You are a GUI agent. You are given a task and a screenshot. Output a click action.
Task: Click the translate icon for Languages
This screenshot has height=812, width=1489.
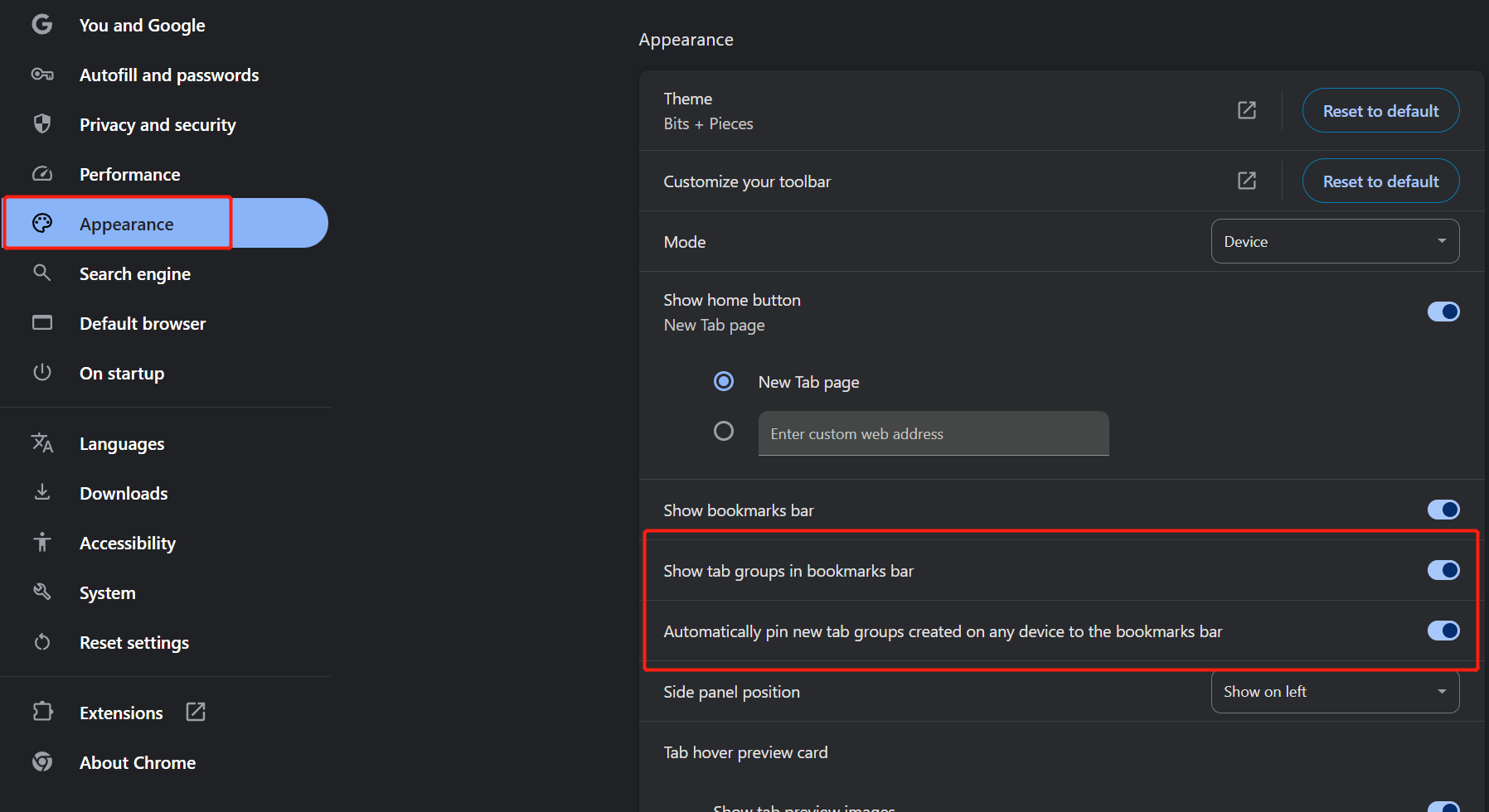coord(42,443)
